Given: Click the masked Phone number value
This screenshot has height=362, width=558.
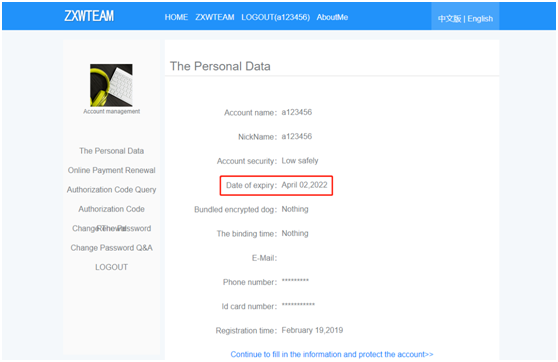Looking at the screenshot, I should point(295,281).
